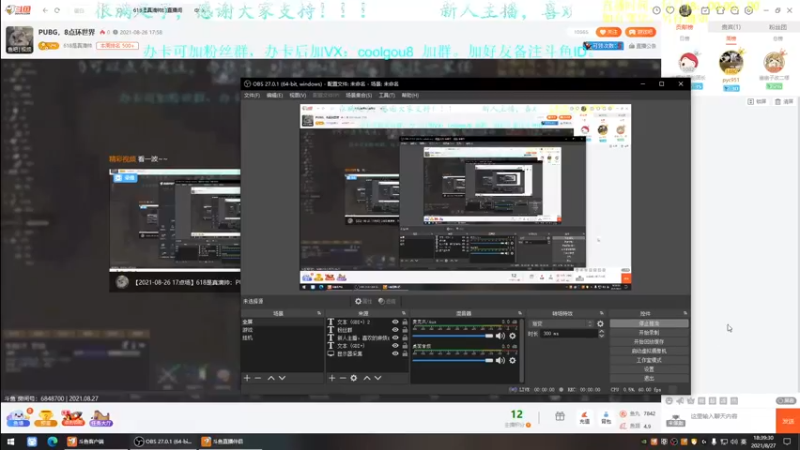The height and width of the screenshot is (450, 800).
Task: Pop out the Audio Mixer dock panel
Action: (520, 313)
